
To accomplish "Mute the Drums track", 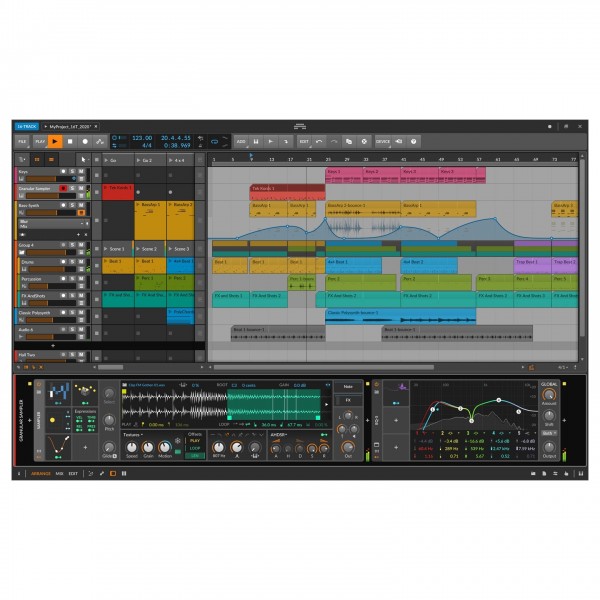I will click(x=81, y=262).
